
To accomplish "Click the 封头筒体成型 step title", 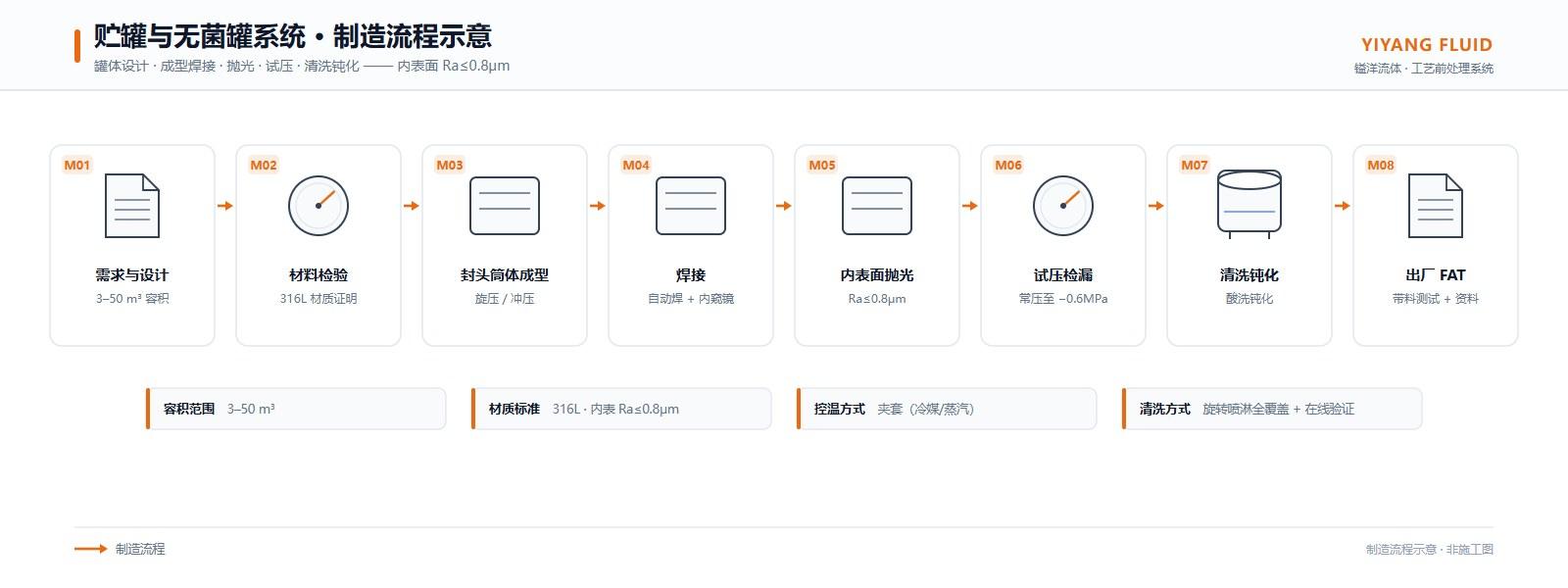I will (505, 275).
